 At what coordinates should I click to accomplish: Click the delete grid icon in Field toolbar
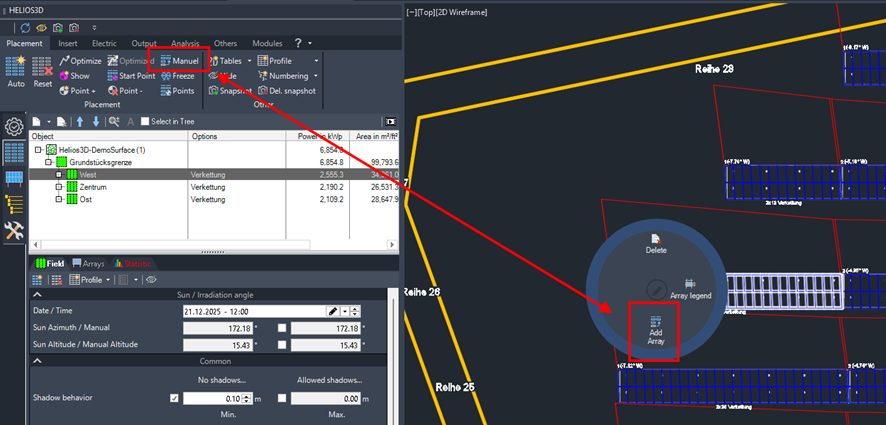[x=57, y=280]
